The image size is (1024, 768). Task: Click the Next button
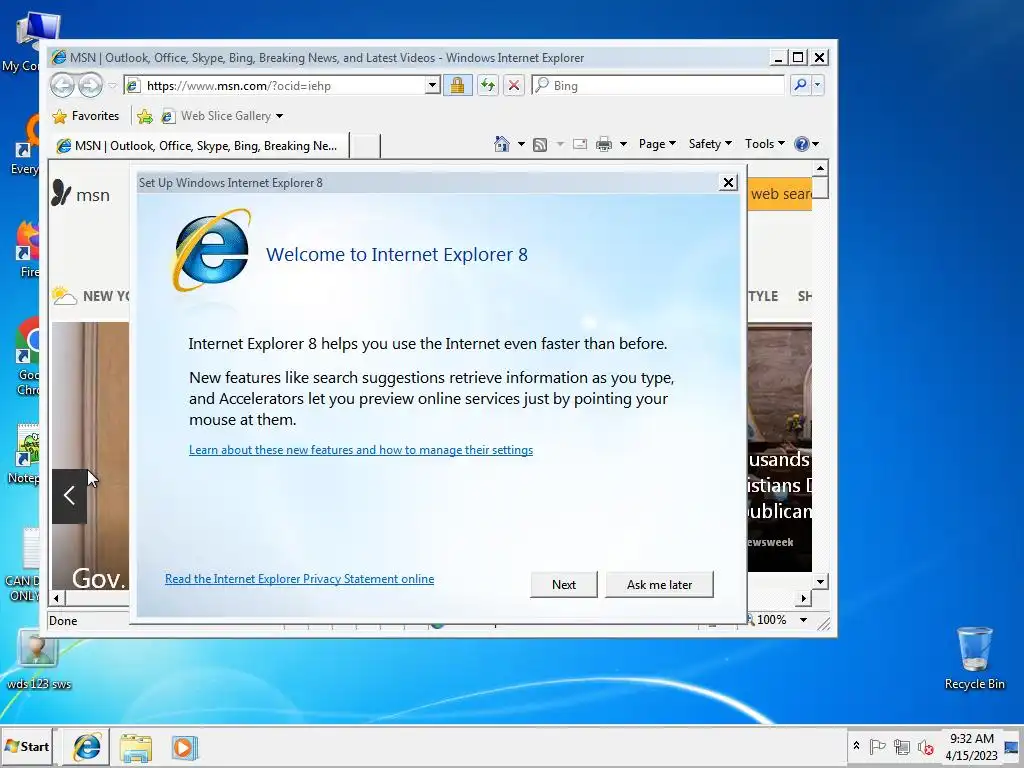(564, 584)
